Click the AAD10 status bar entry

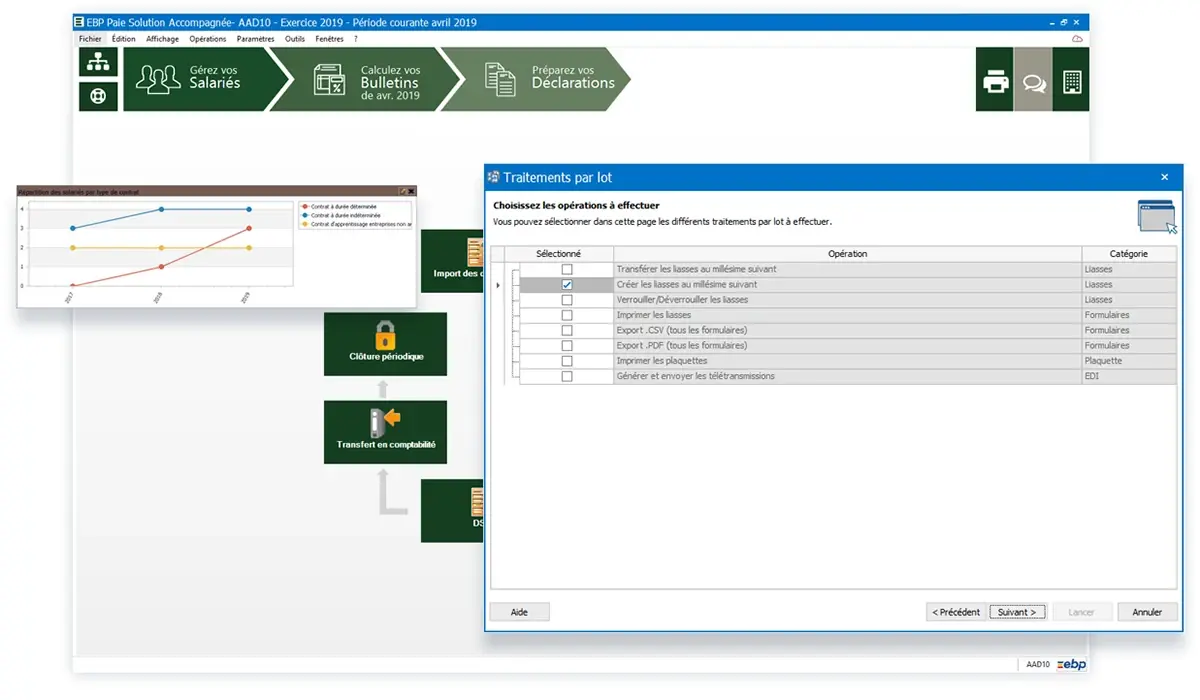coord(1038,664)
